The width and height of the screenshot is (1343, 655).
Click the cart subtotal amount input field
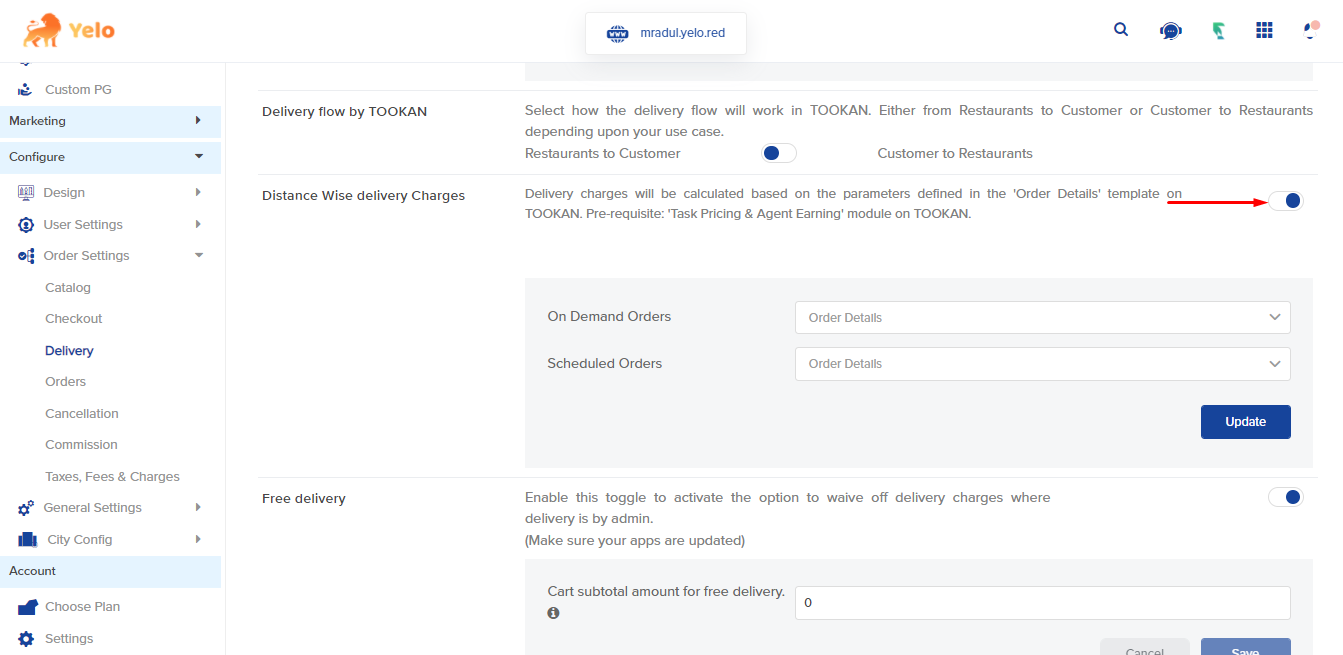tap(1042, 603)
